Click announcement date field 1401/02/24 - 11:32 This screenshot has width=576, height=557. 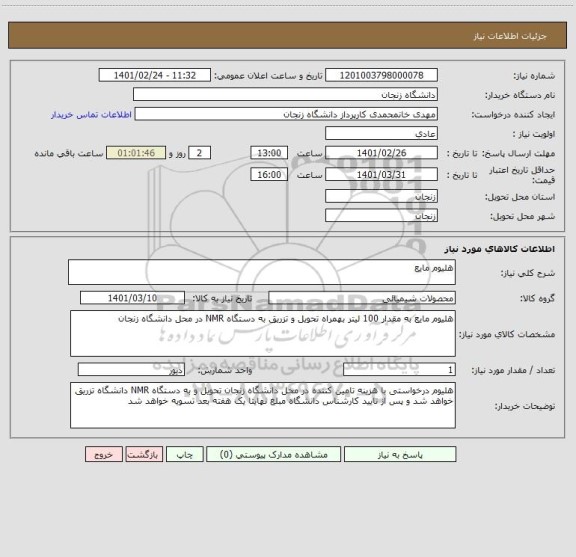pyautogui.click(x=155, y=75)
